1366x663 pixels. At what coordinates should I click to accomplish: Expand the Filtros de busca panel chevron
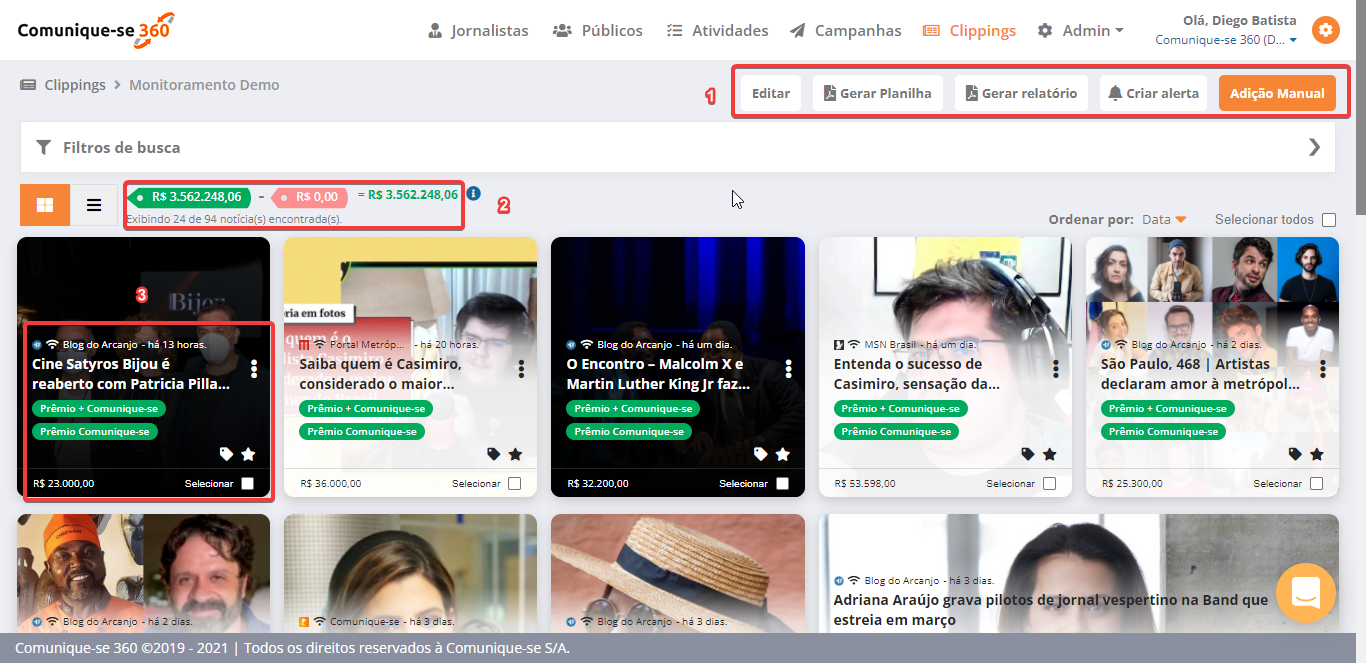pos(1315,148)
